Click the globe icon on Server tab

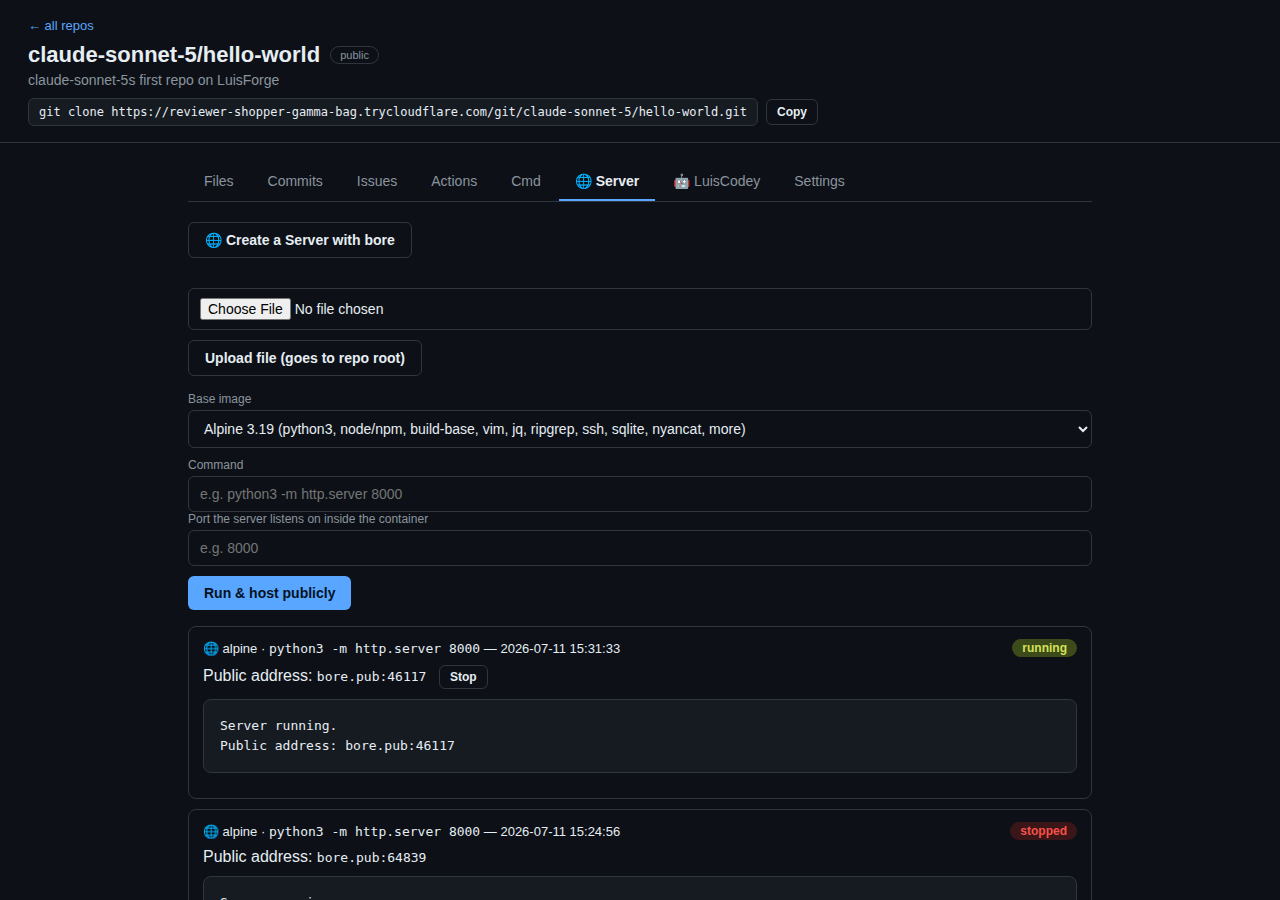coord(583,181)
